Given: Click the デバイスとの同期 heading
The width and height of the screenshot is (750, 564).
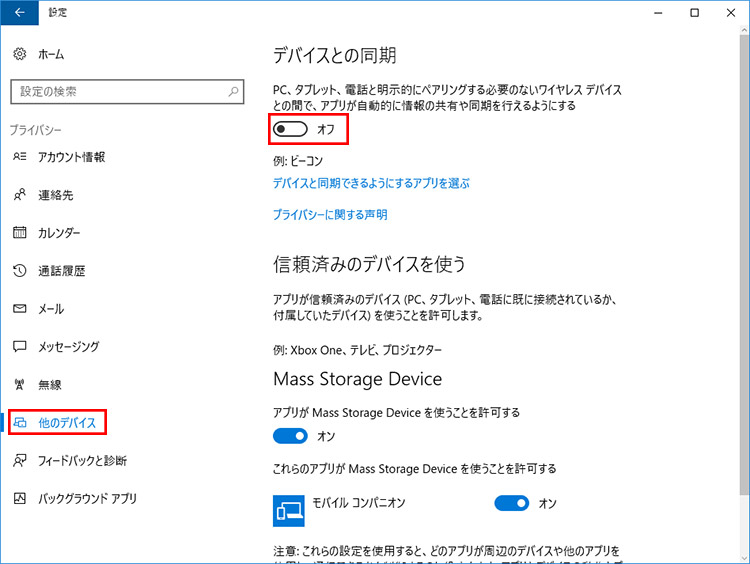Looking at the screenshot, I should [334, 55].
